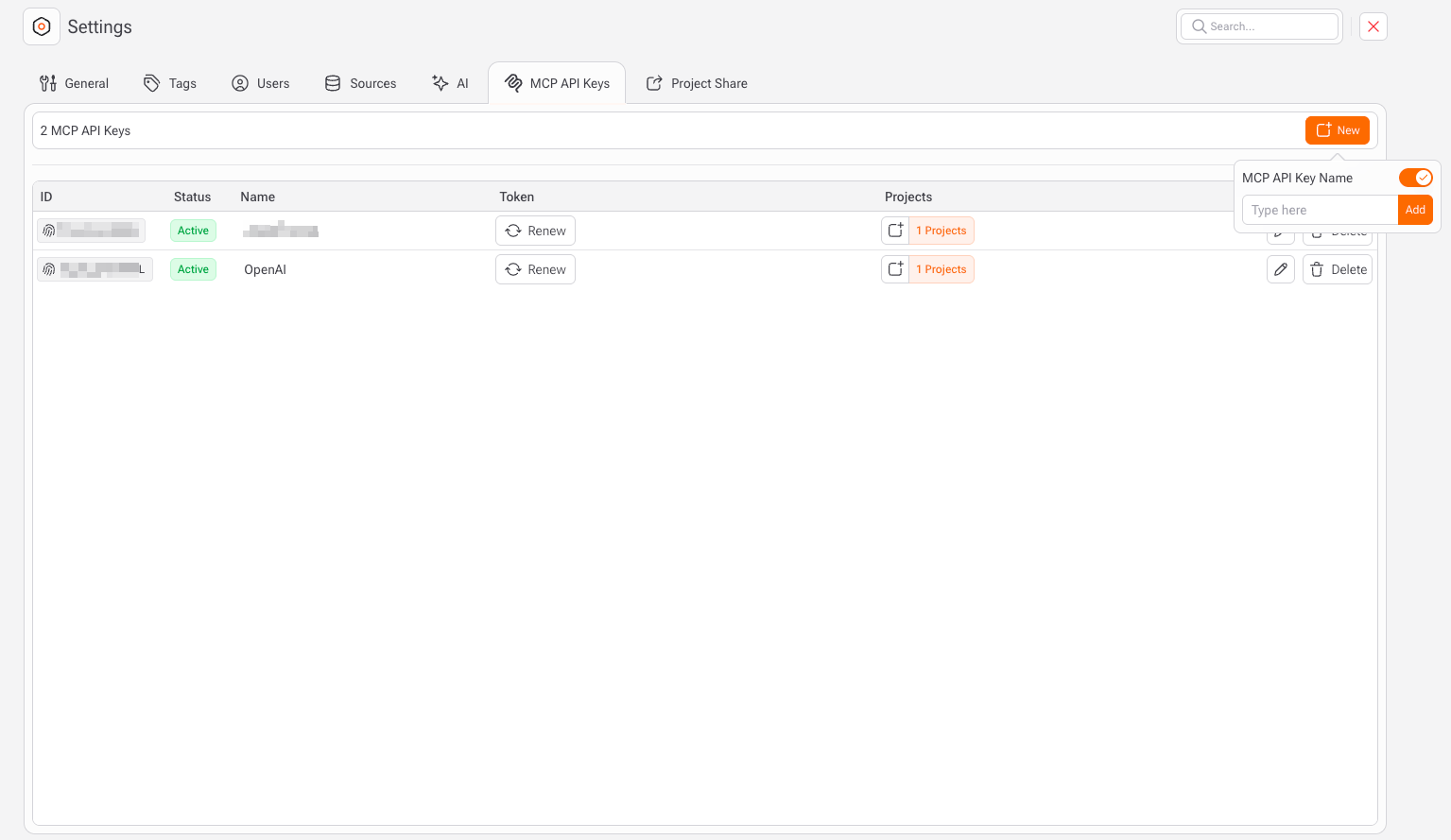Open the Sources tab
This screenshot has width=1451, height=840.
(360, 83)
